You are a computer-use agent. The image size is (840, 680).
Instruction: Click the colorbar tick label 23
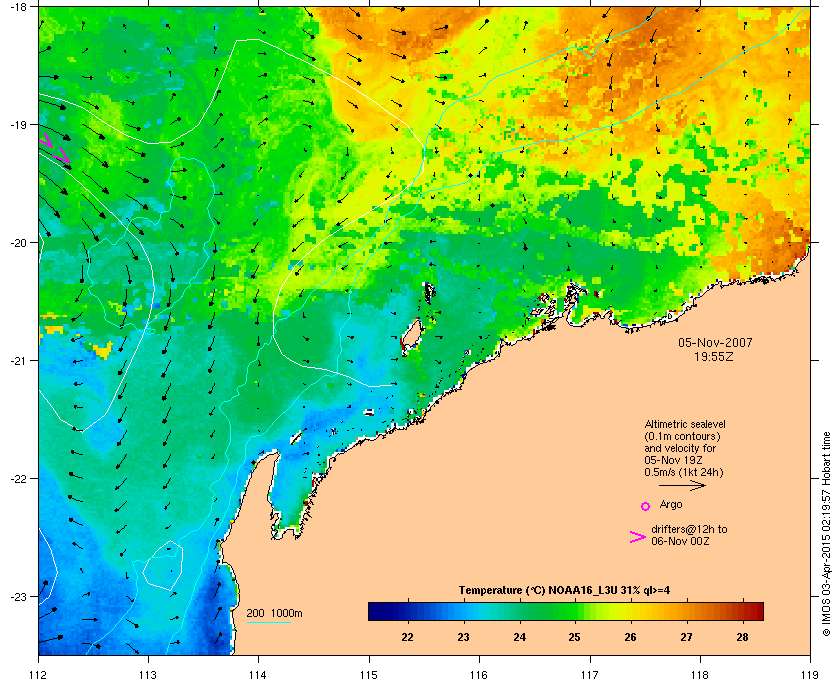(463, 637)
